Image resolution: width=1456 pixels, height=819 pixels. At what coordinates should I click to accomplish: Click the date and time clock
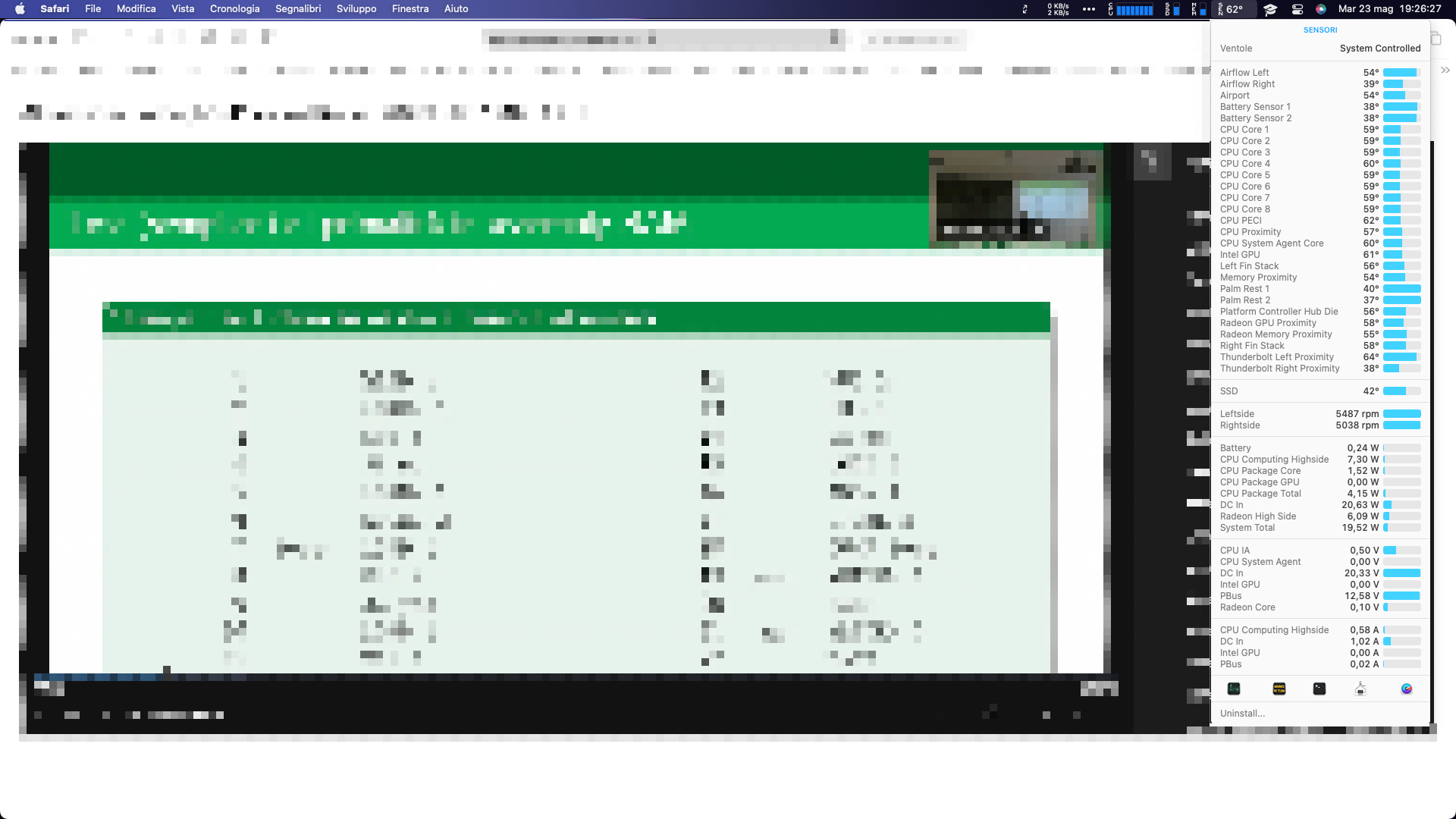(x=1389, y=9)
